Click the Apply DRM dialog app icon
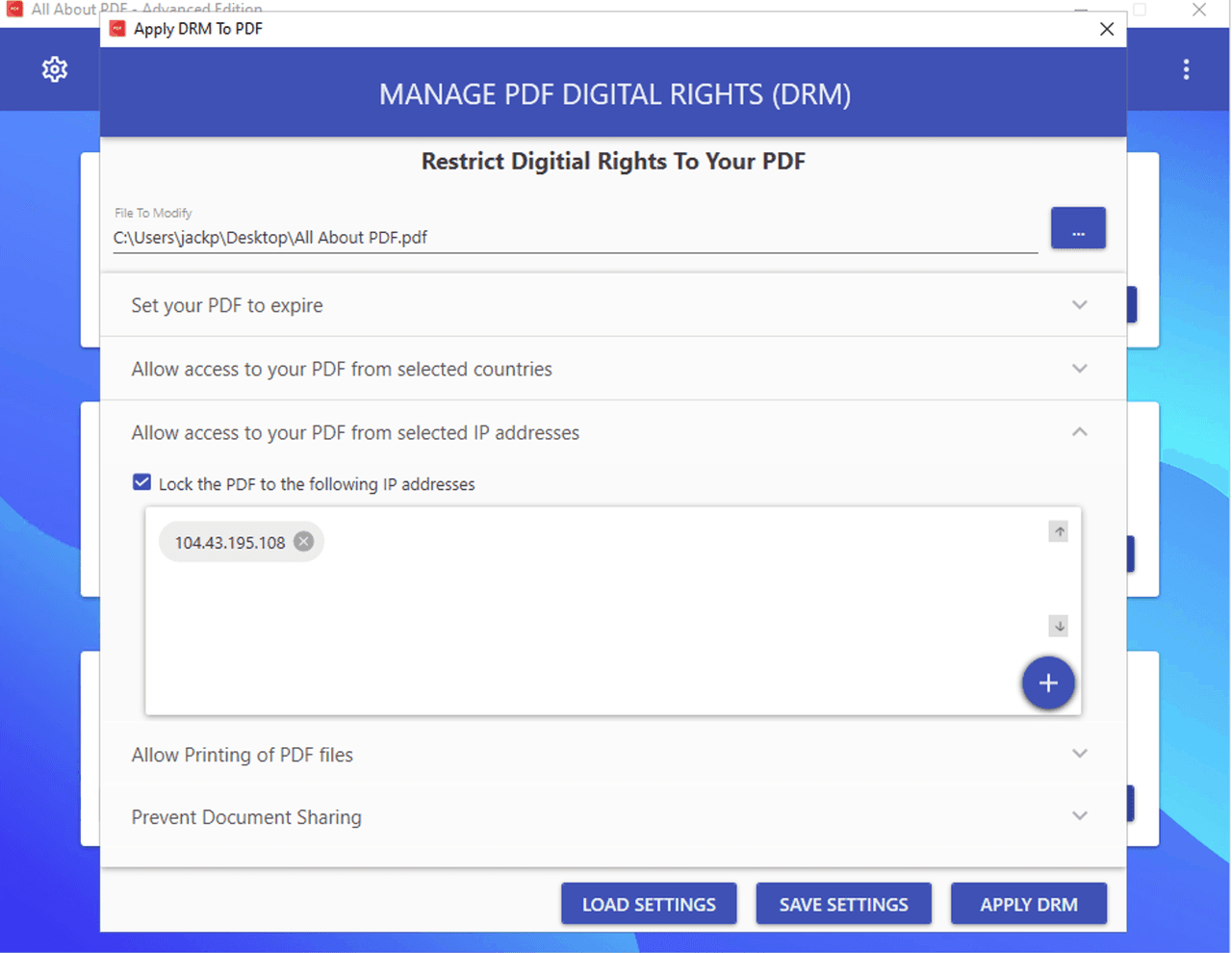Image resolution: width=1232 pixels, height=953 pixels. pyautogui.click(x=117, y=29)
